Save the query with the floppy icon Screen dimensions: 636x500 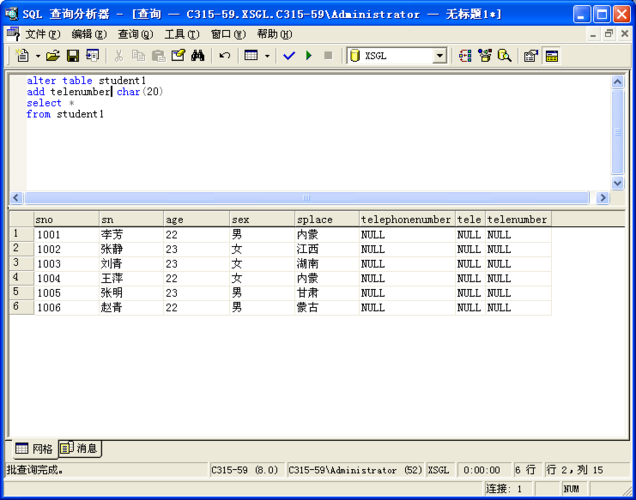(73, 56)
